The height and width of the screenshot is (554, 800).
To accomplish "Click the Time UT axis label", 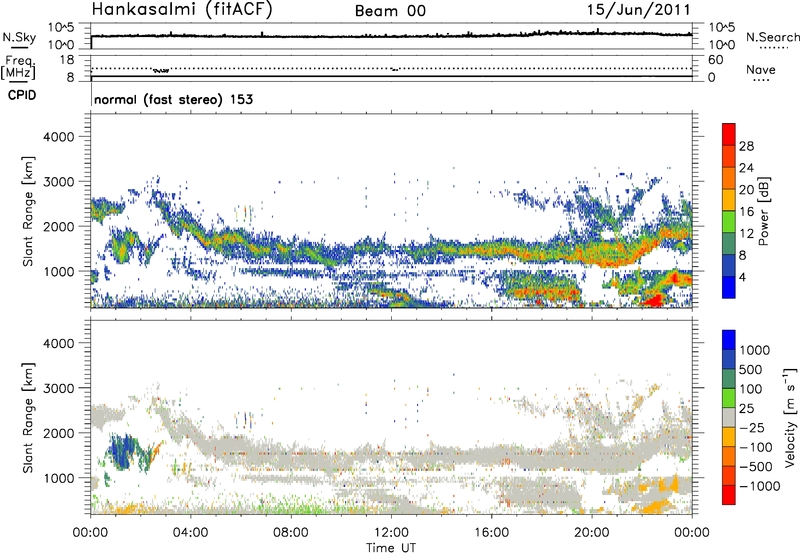I will pos(391,548).
